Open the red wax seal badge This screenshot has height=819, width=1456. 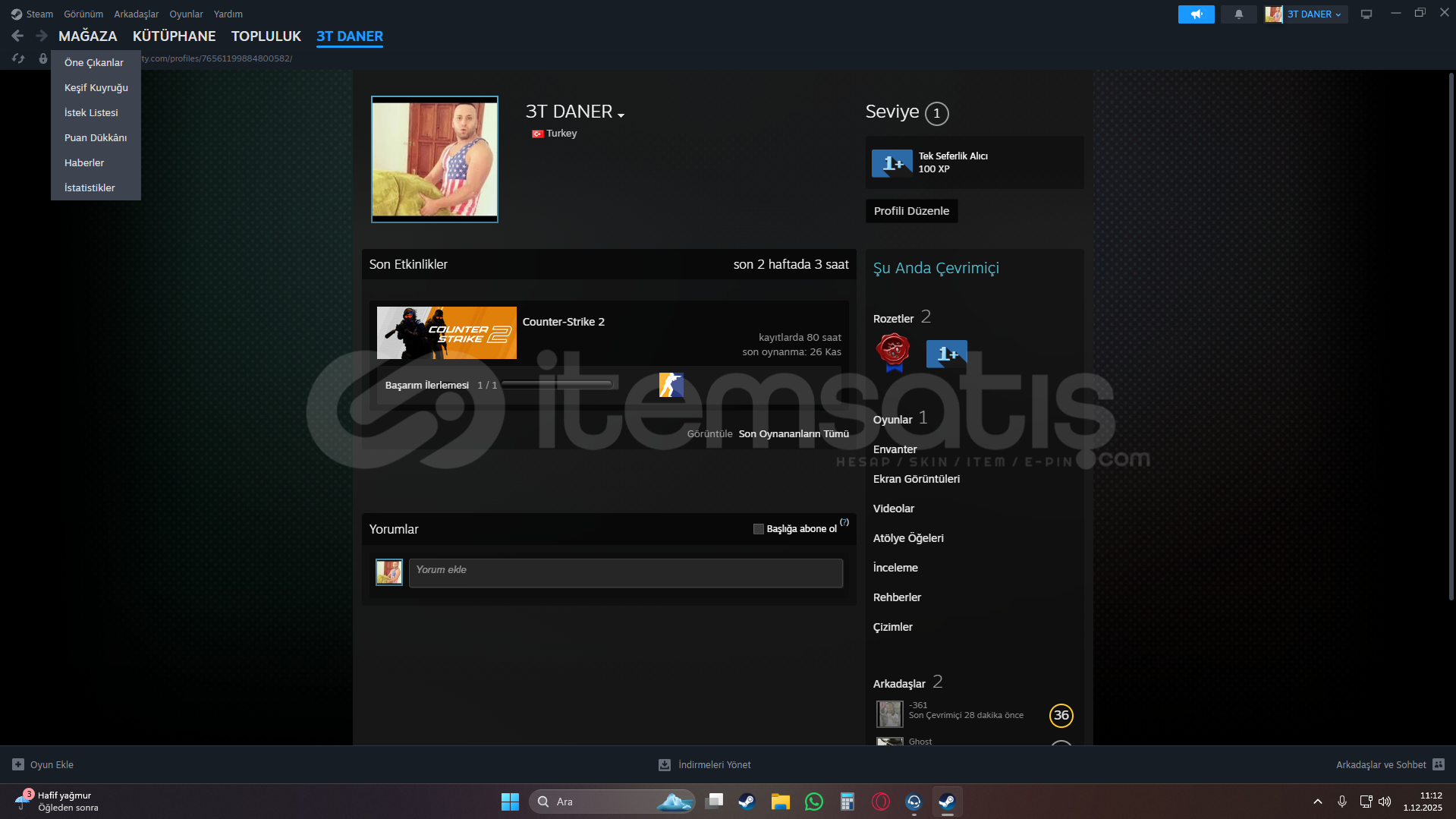(893, 352)
